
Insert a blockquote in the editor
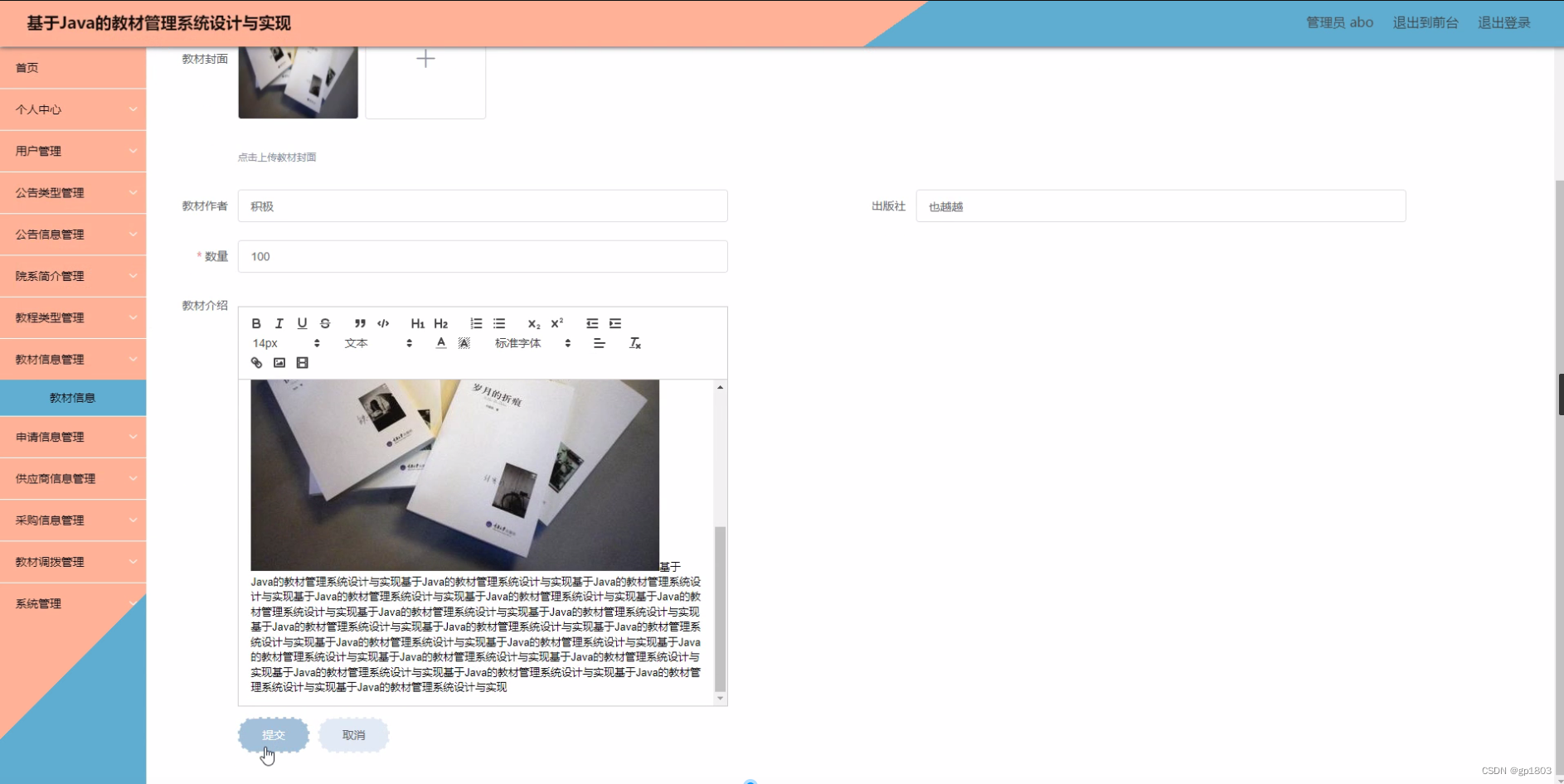point(359,323)
